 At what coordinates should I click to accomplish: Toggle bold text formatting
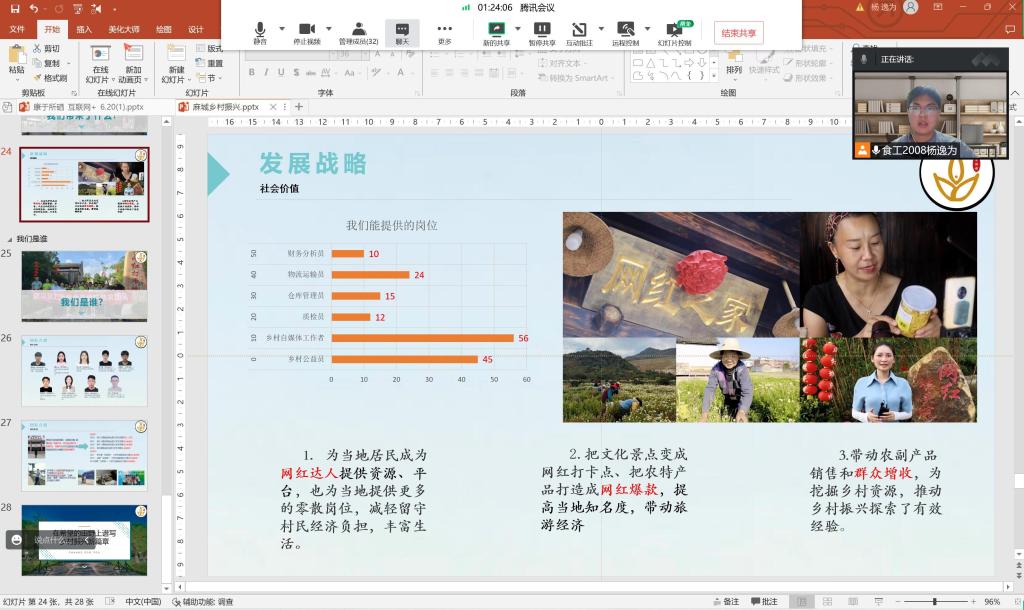click(251, 72)
